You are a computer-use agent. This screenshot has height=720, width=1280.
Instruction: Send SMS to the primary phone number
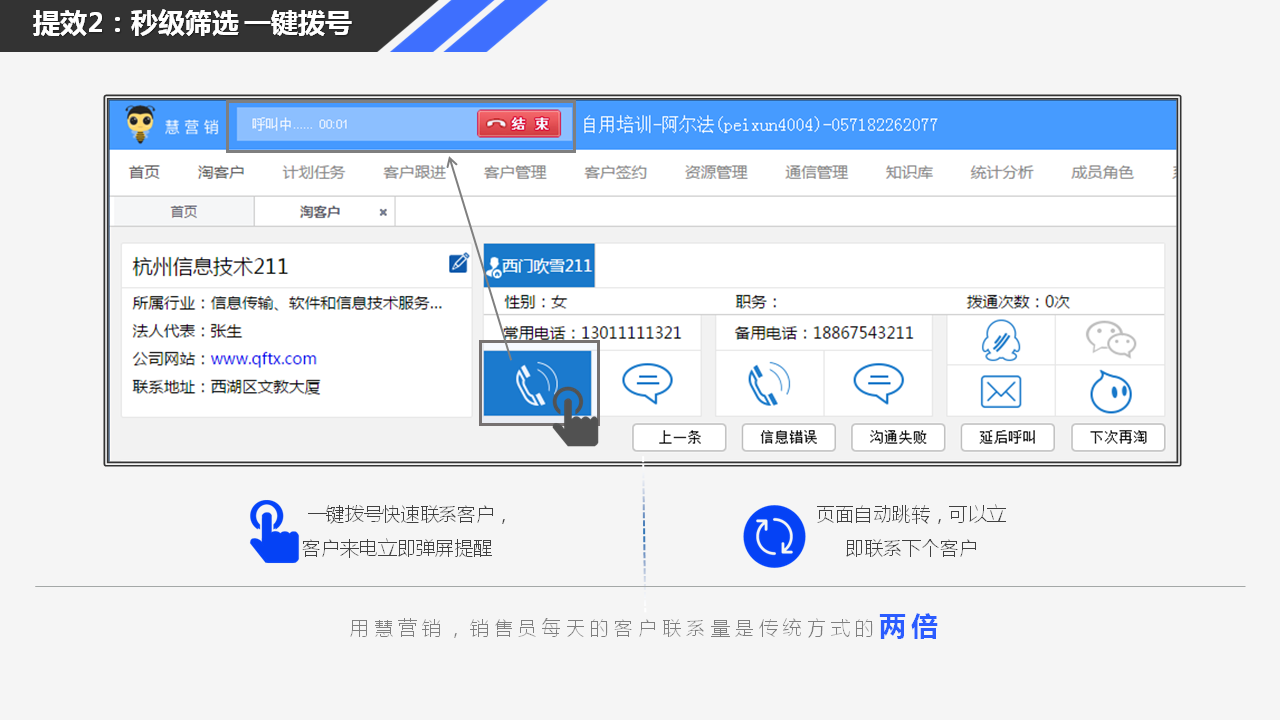[x=647, y=383]
